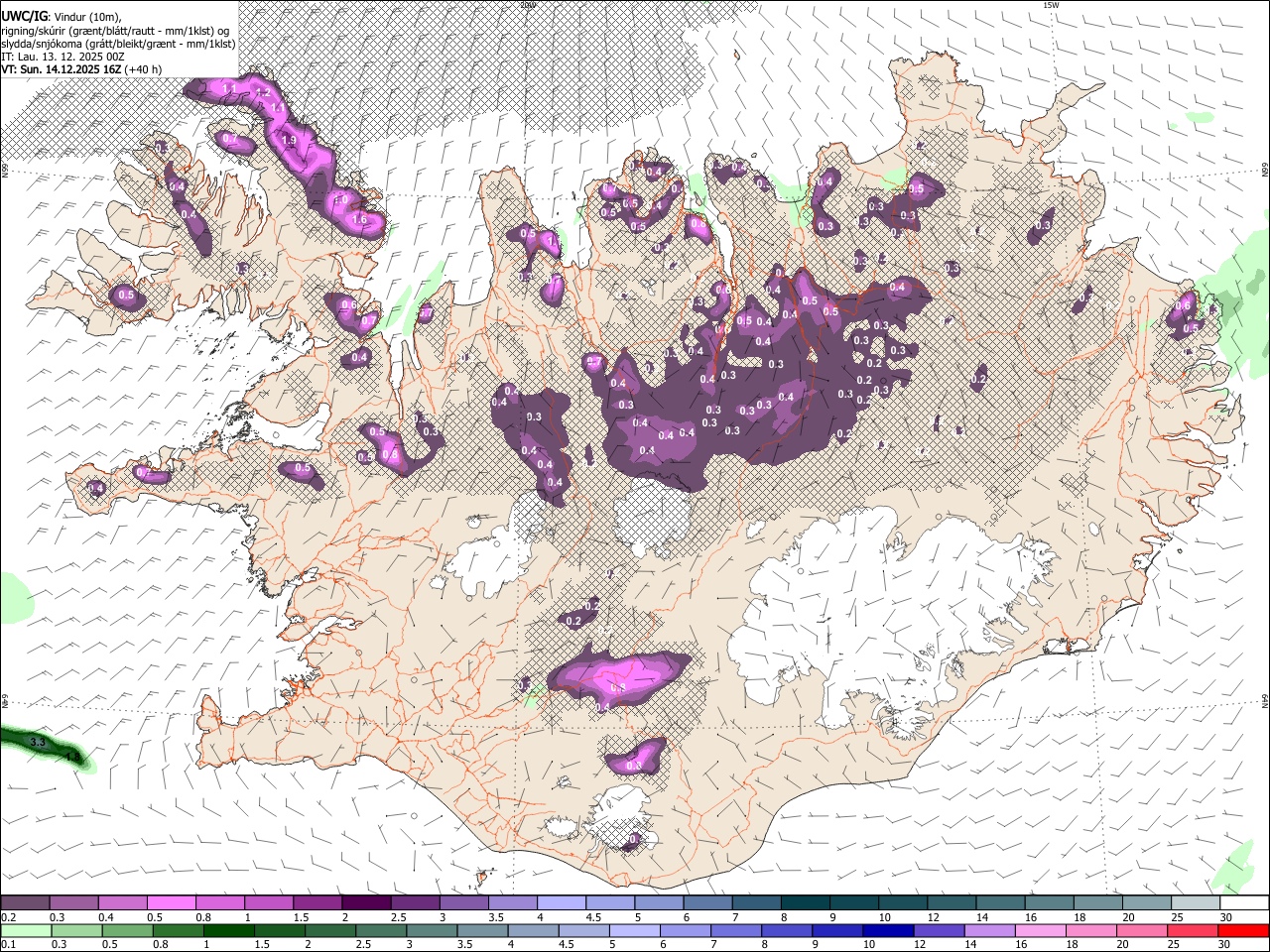Click the '30' label on the rain scale
1270x952 pixels.
click(x=1223, y=945)
